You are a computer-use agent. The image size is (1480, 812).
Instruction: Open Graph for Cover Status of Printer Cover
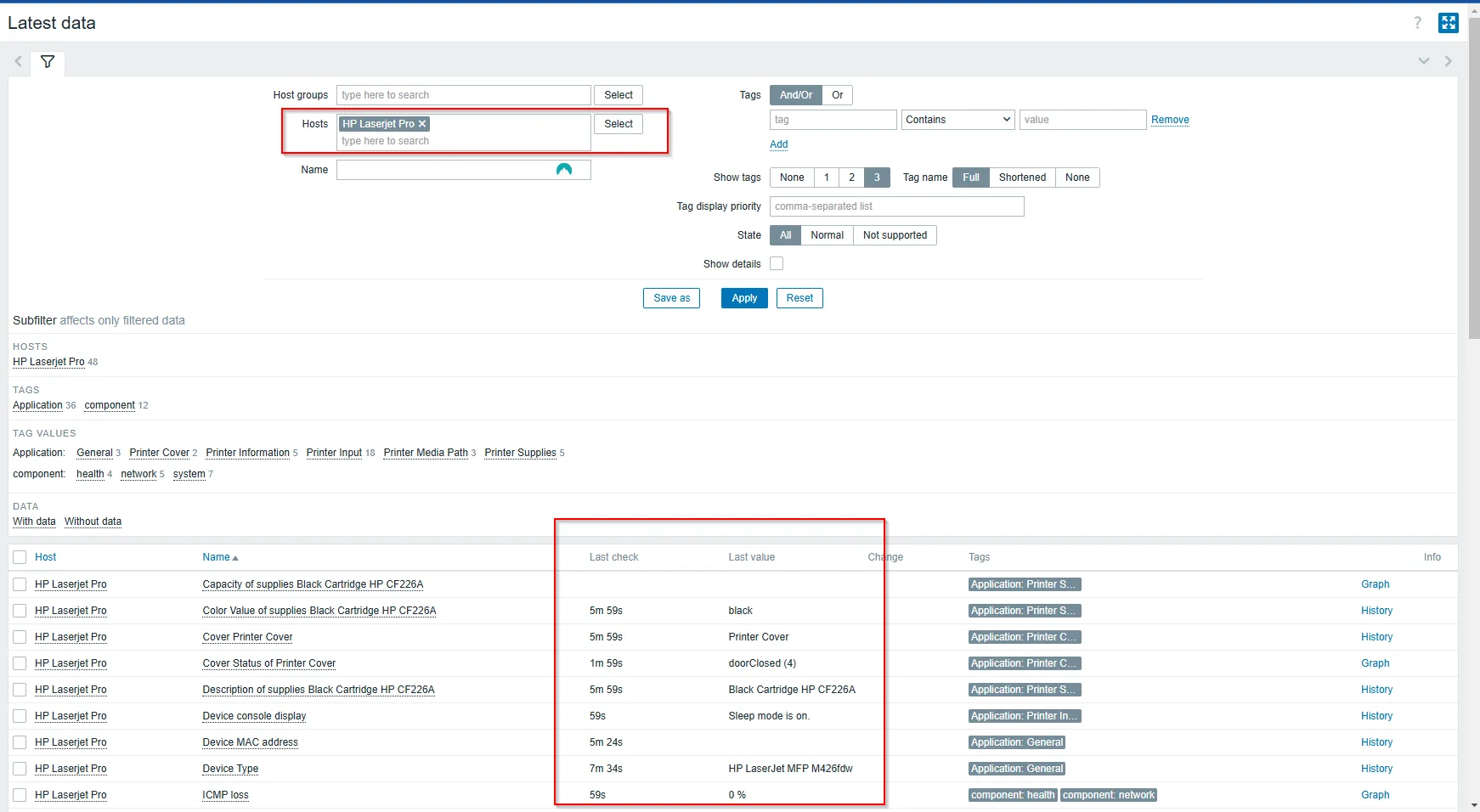[x=1375, y=663]
